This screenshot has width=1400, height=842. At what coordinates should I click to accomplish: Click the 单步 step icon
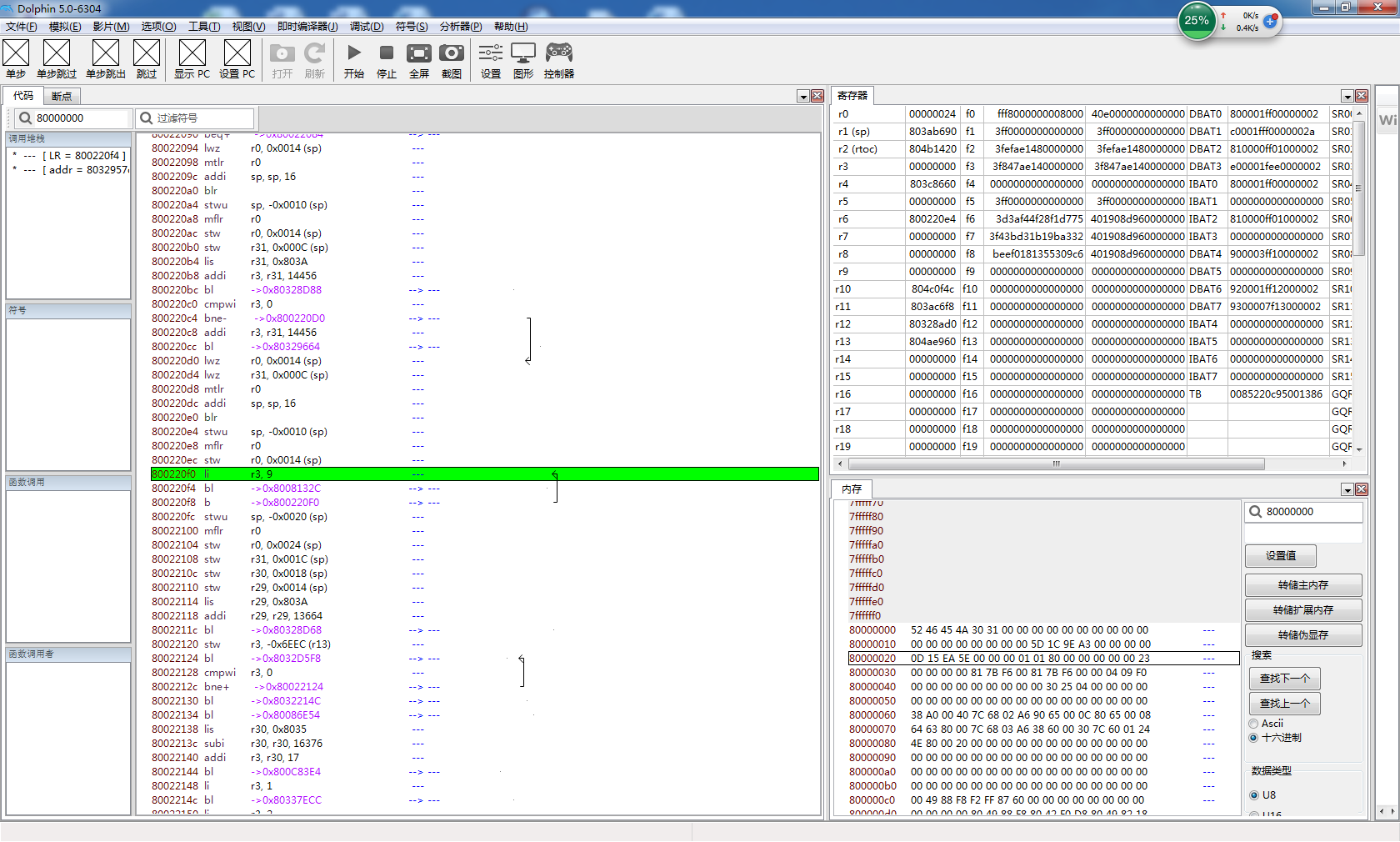[16, 53]
